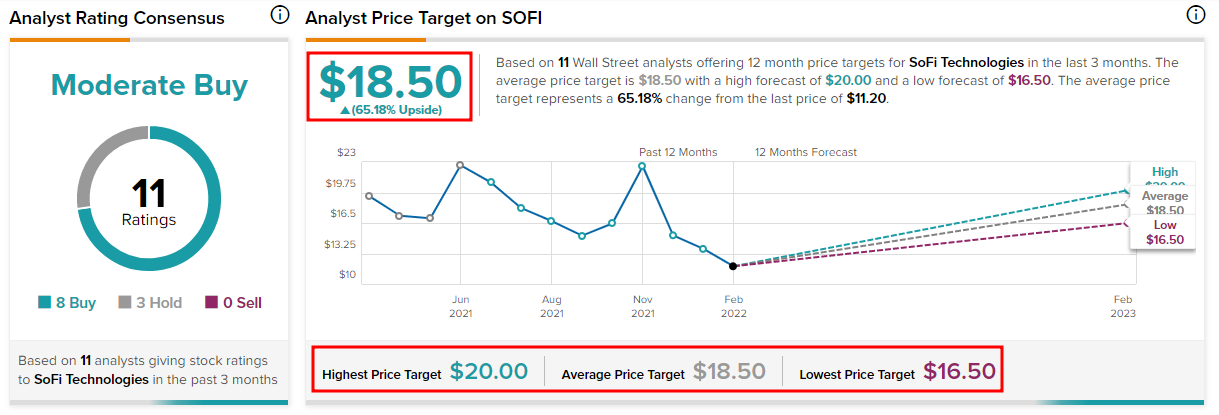This screenshot has height=415, width=1219.
Task: Select the gray 3 Hold legend swatch
Action: (x=125, y=303)
